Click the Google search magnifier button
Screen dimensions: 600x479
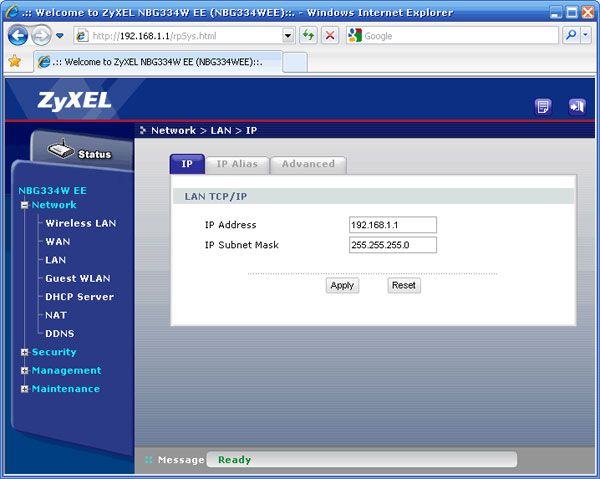(x=572, y=35)
